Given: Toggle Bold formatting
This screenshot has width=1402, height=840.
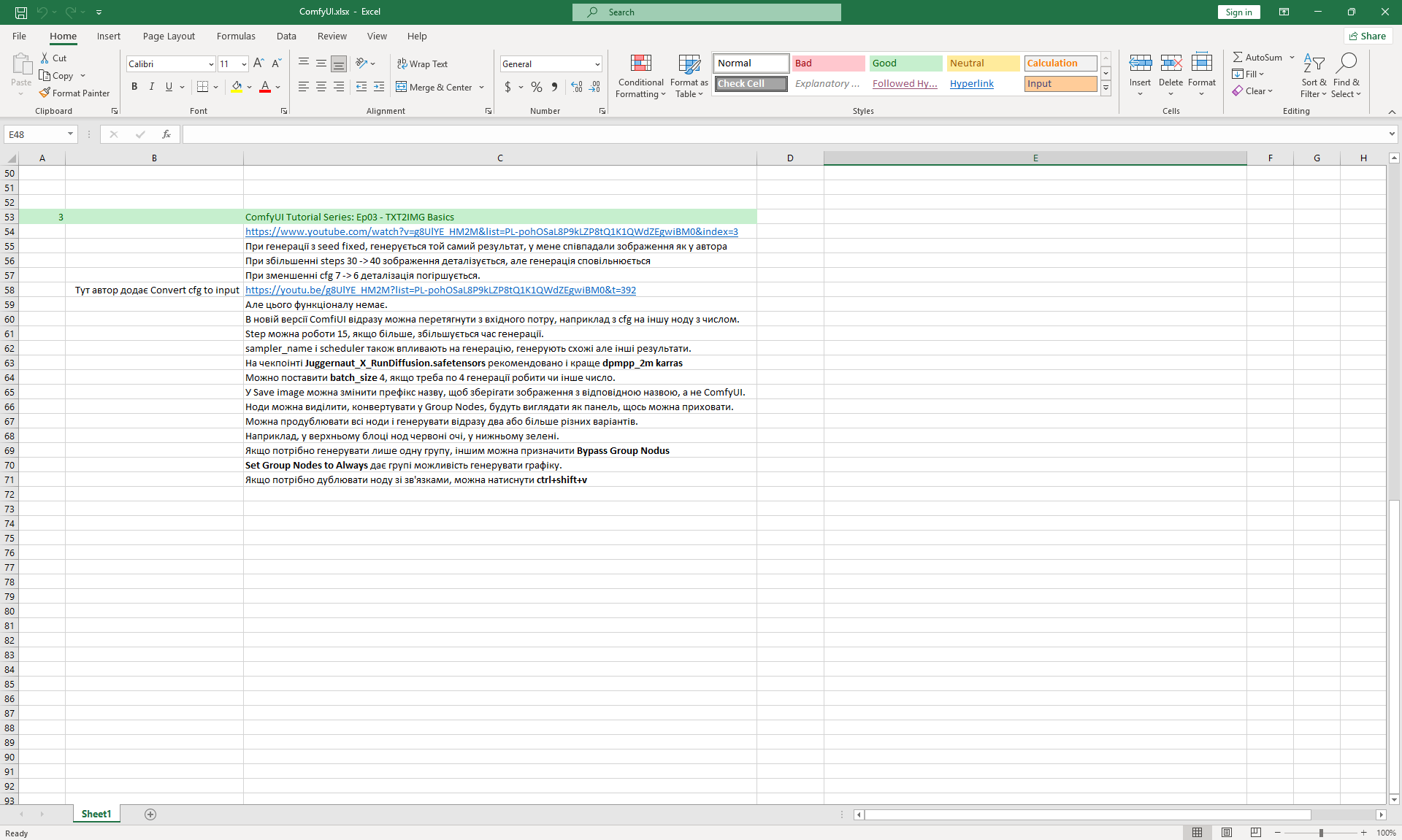Looking at the screenshot, I should [x=134, y=87].
